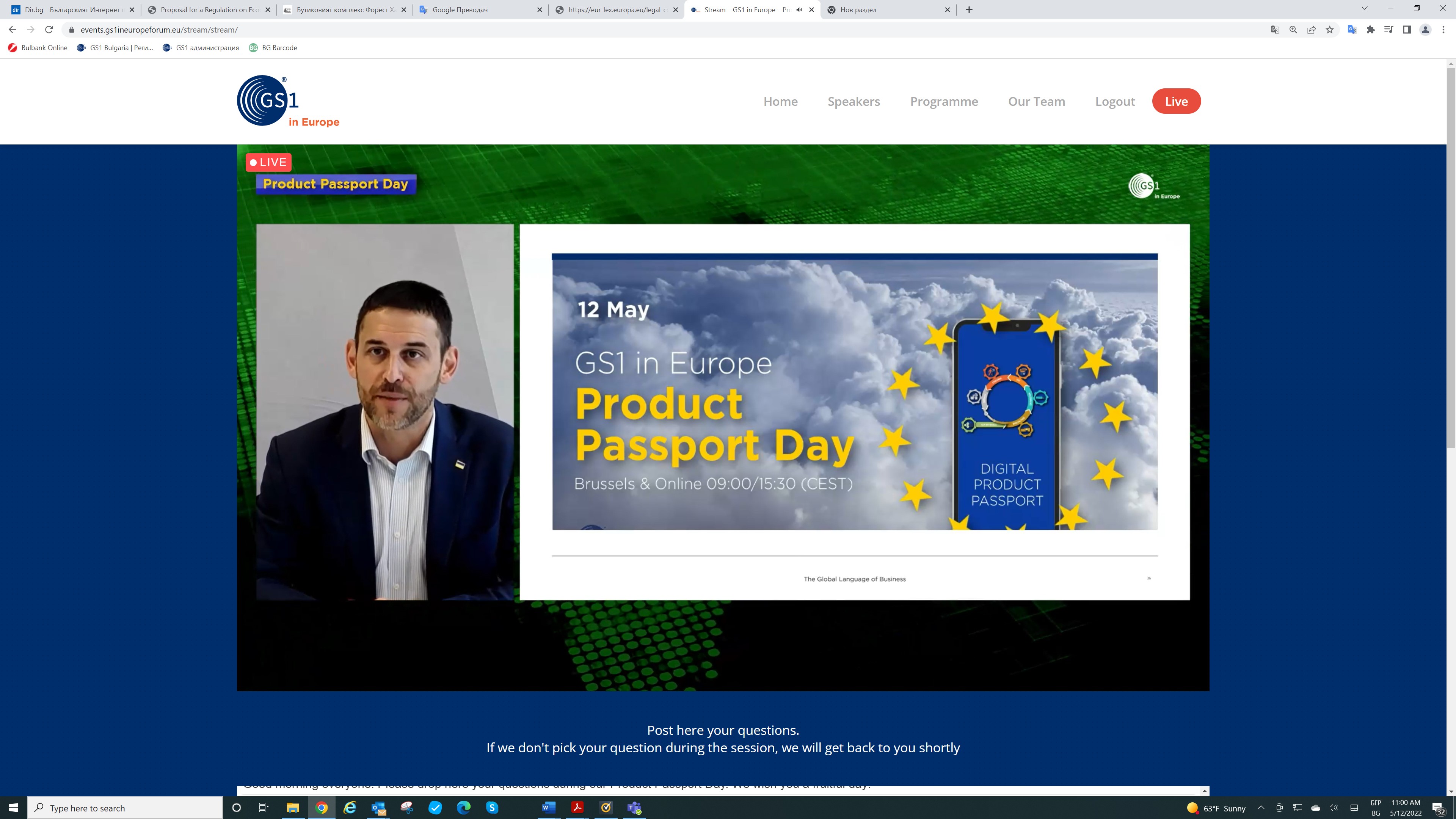Open the Programme page
Screen dimensions: 1456x819
click(x=944, y=101)
